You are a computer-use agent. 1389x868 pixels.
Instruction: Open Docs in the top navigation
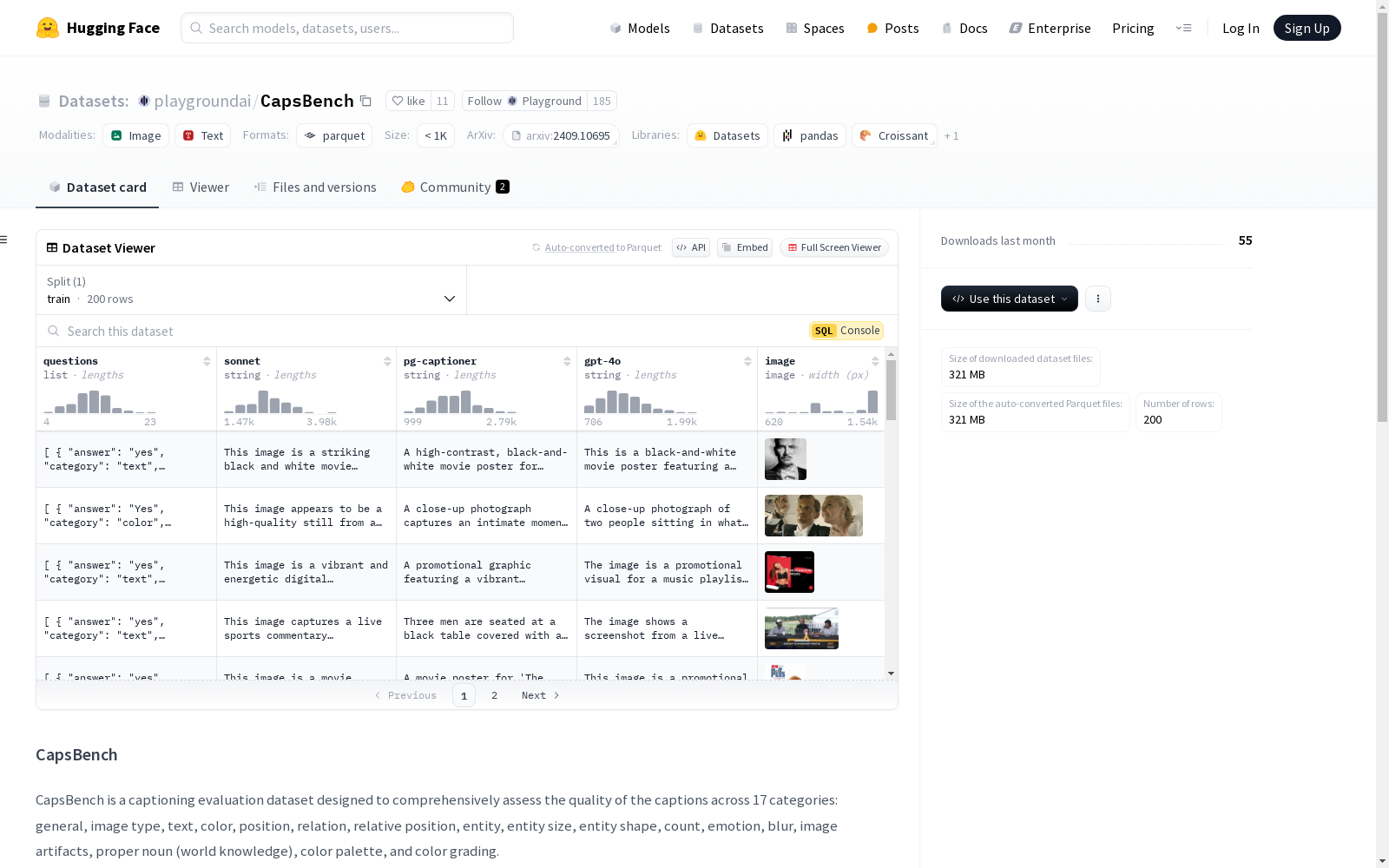[964, 28]
